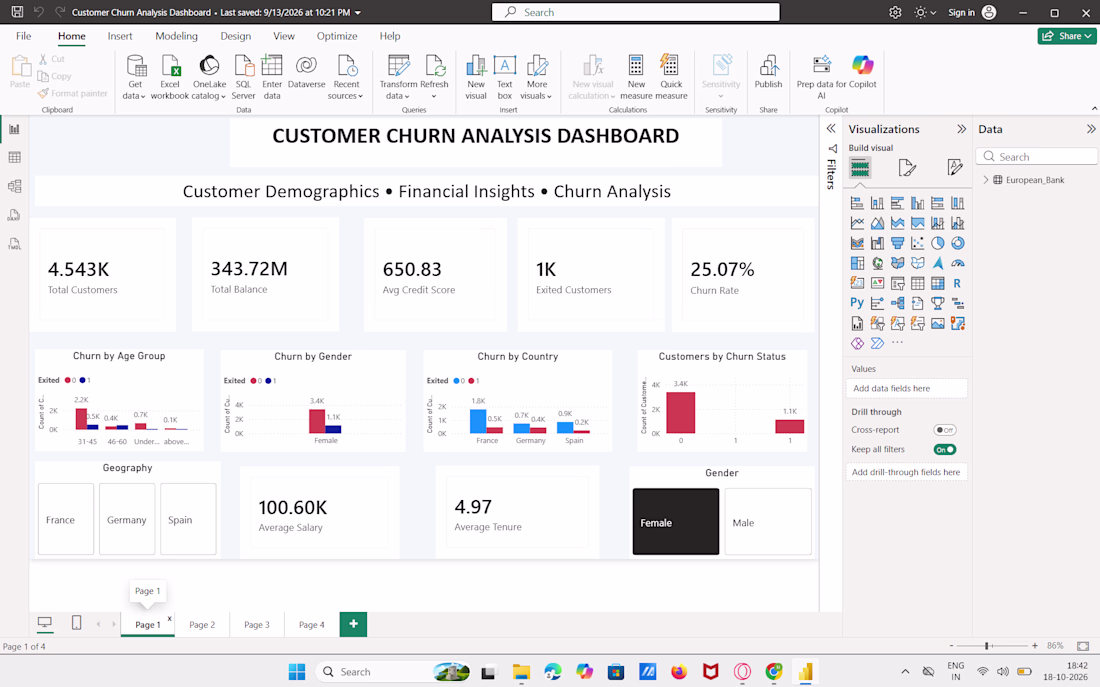
Task: Select the Gauge visual
Action: point(958,263)
